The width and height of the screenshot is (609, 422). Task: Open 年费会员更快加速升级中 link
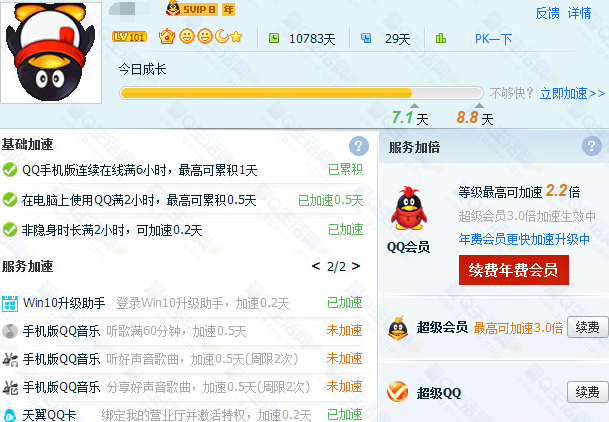[524, 239]
